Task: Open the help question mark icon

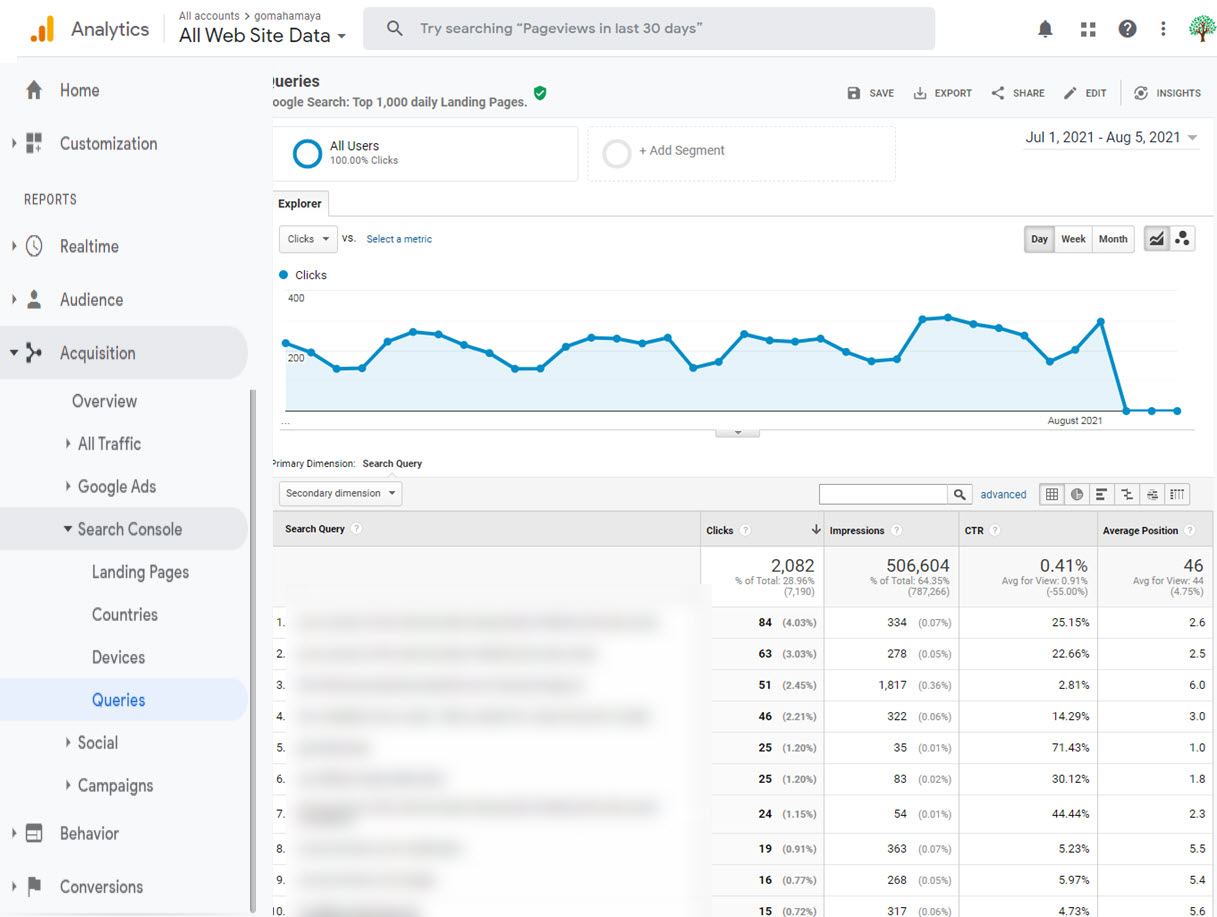Action: pos(1127,29)
